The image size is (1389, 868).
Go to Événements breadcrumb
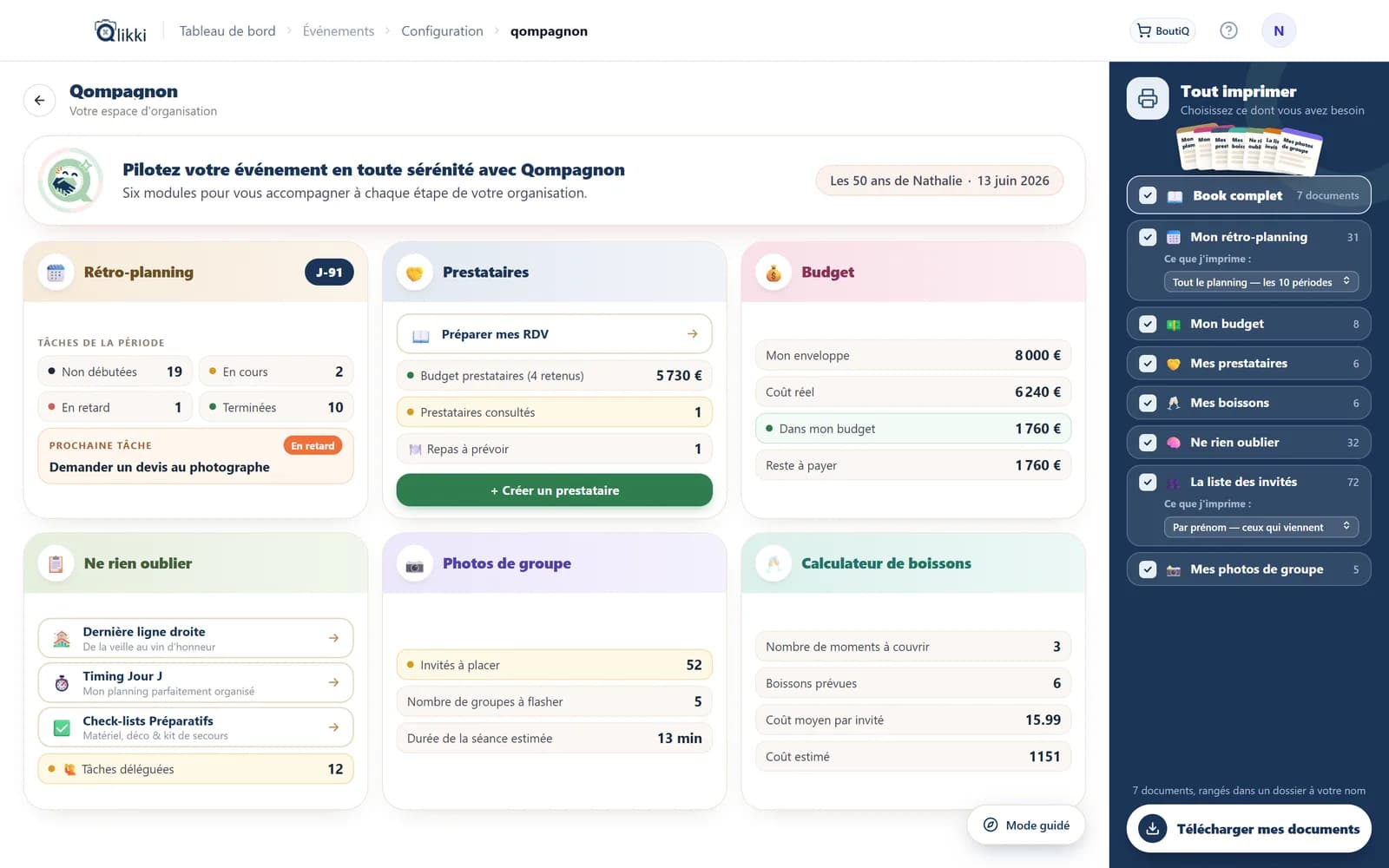339,31
